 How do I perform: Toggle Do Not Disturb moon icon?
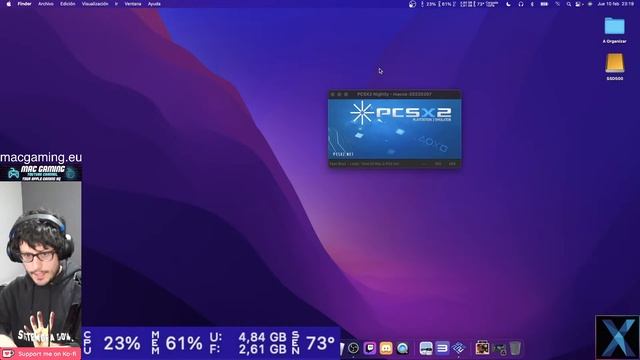pos(508,4)
